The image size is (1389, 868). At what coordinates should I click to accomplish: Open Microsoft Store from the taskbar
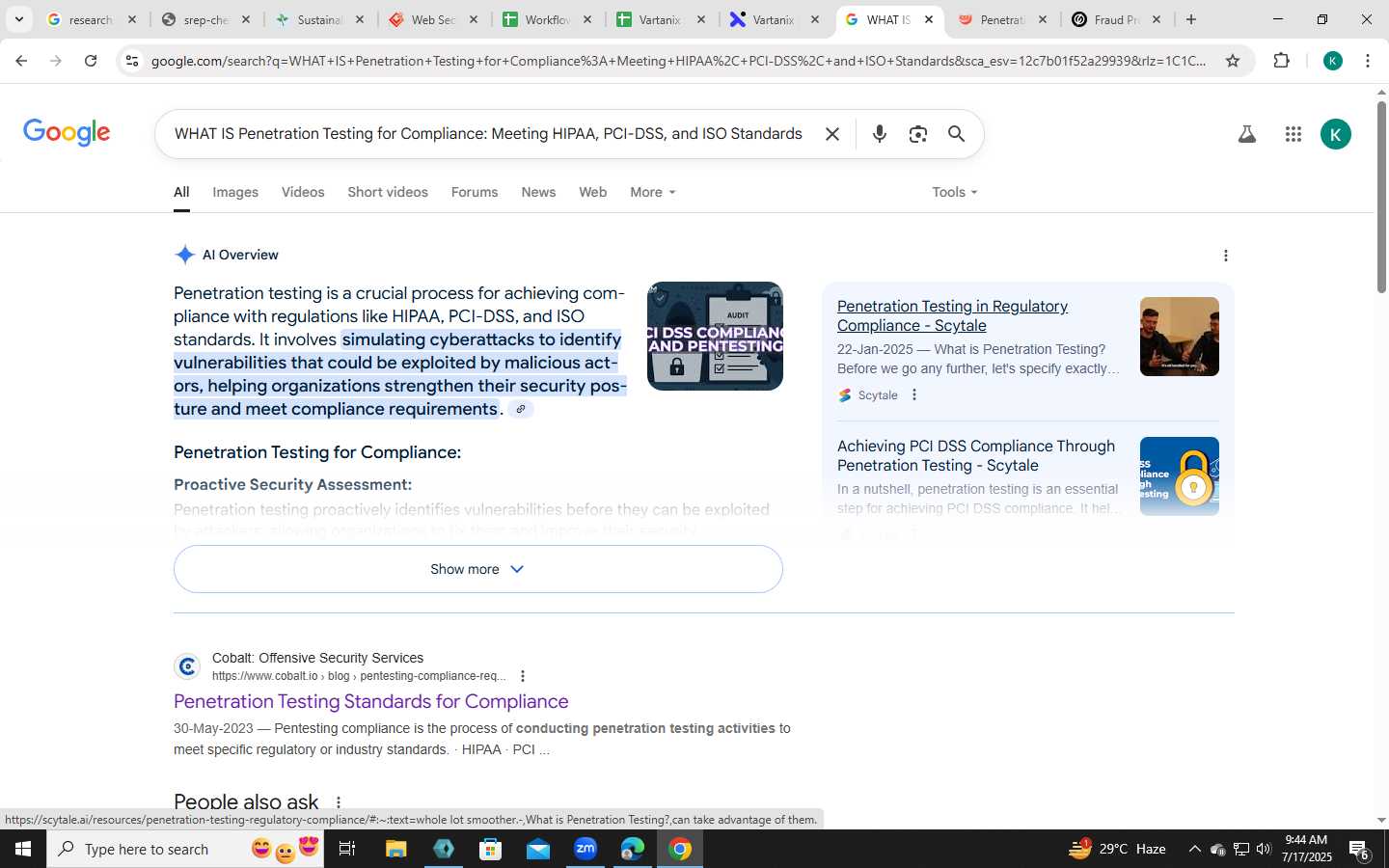click(x=491, y=849)
